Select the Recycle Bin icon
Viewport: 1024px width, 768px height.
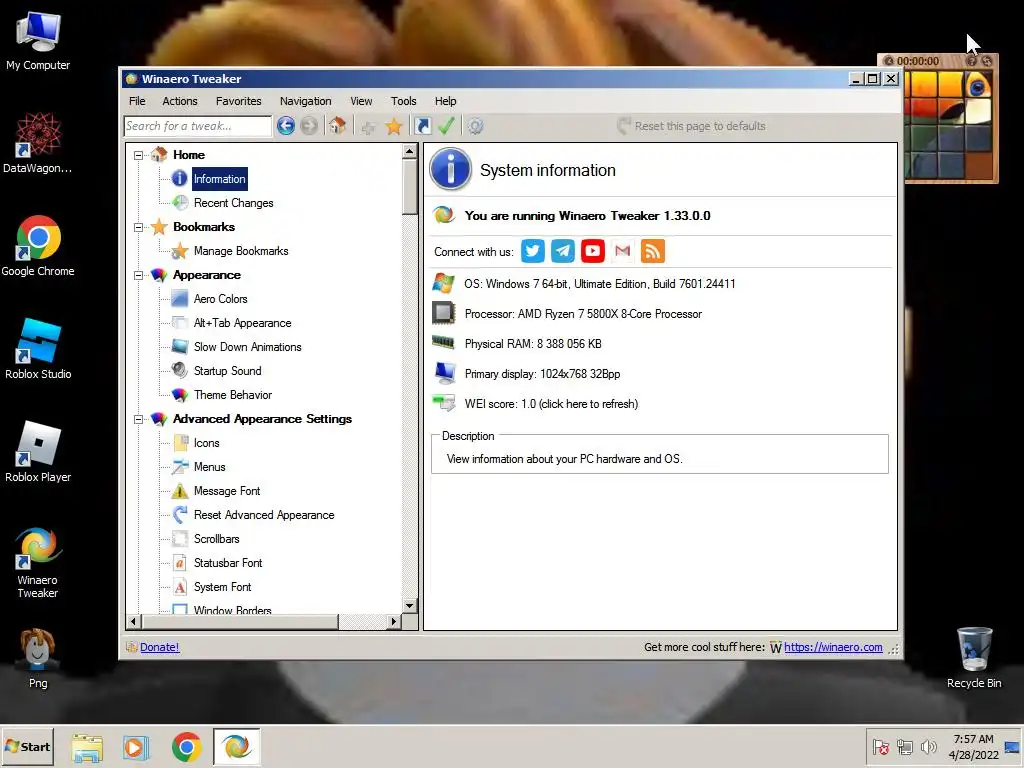coord(974,658)
